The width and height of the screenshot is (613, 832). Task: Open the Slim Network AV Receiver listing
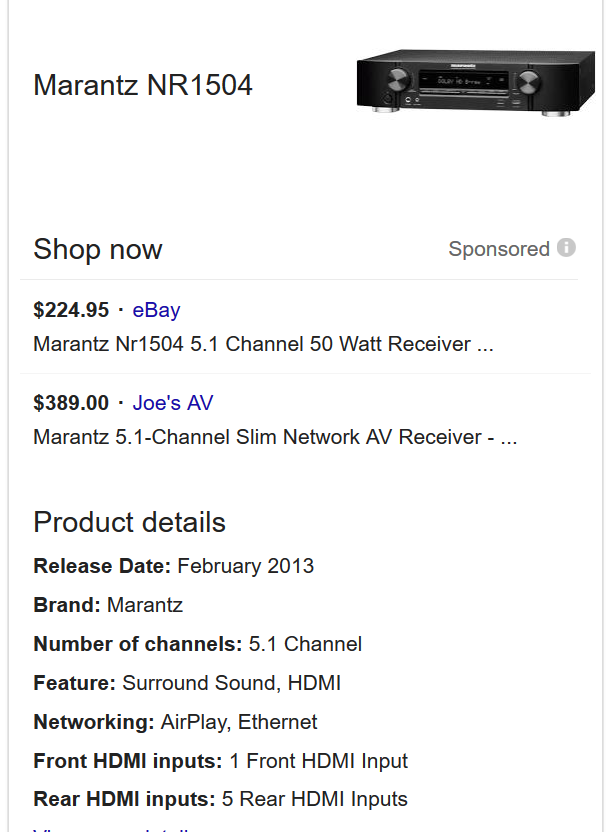tap(275, 437)
